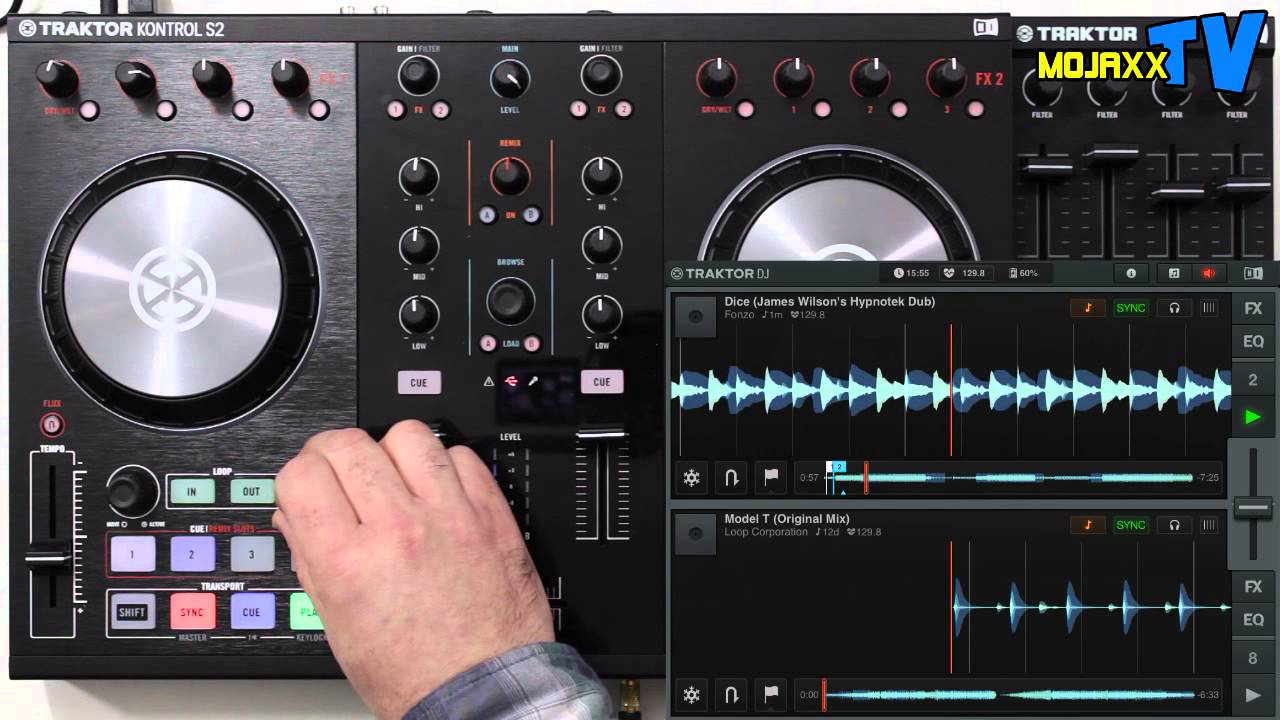This screenshot has height=720, width=1280.
Task: Click the left deck TEMPO fader on S2
Action: [48, 558]
